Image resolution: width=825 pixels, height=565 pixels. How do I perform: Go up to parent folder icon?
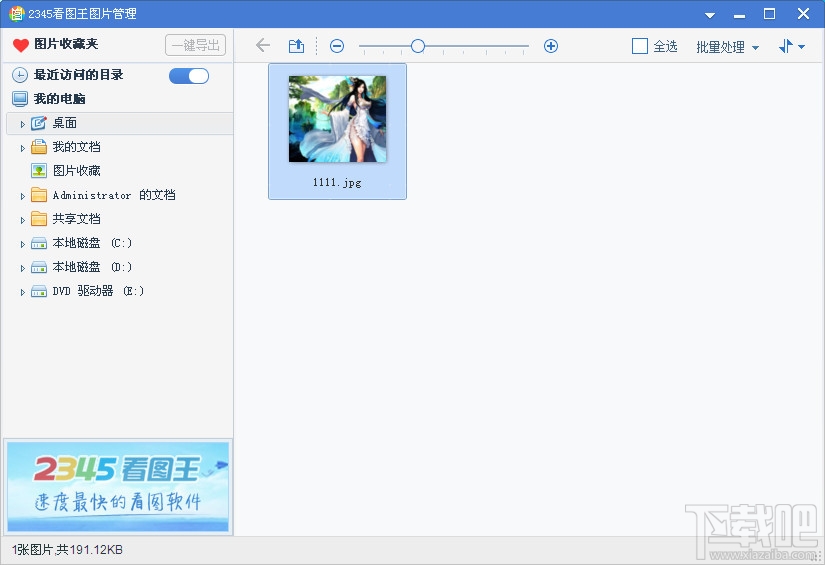(296, 46)
